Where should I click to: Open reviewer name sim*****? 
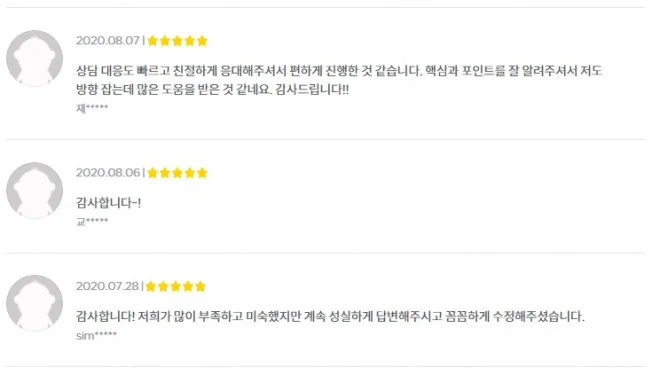(x=96, y=336)
